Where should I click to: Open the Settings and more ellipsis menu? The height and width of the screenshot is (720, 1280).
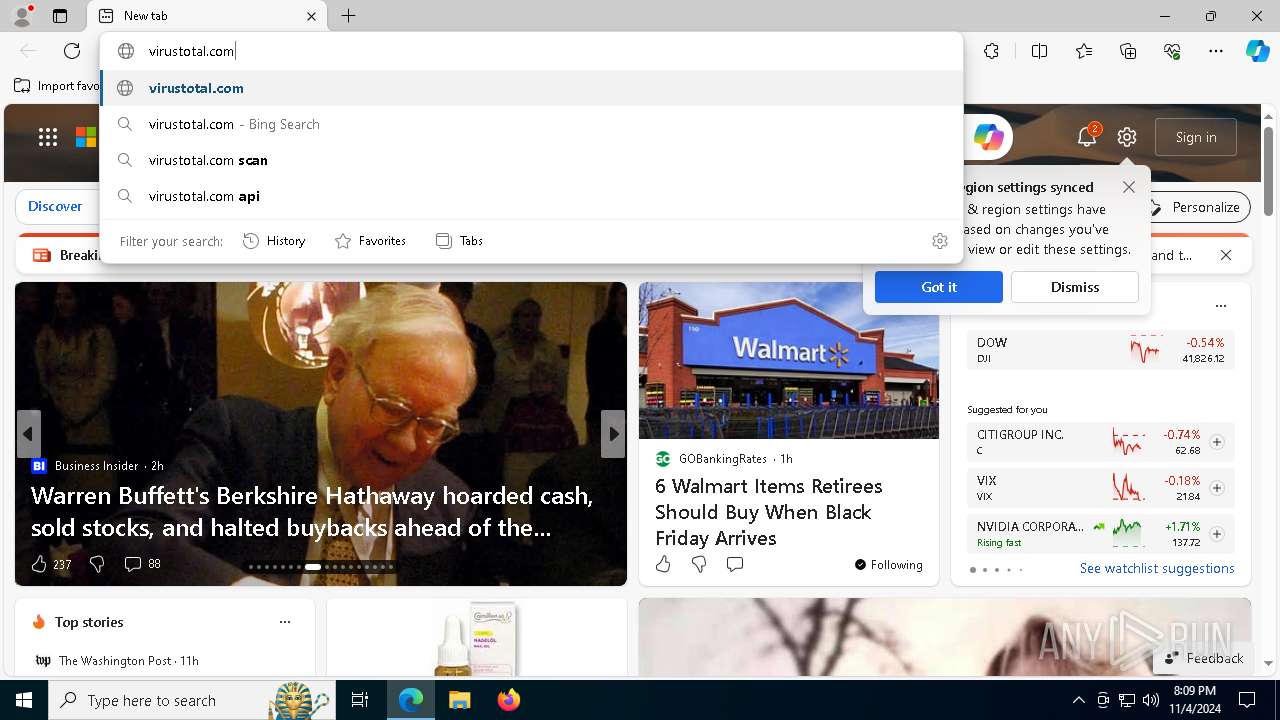click(x=1216, y=51)
